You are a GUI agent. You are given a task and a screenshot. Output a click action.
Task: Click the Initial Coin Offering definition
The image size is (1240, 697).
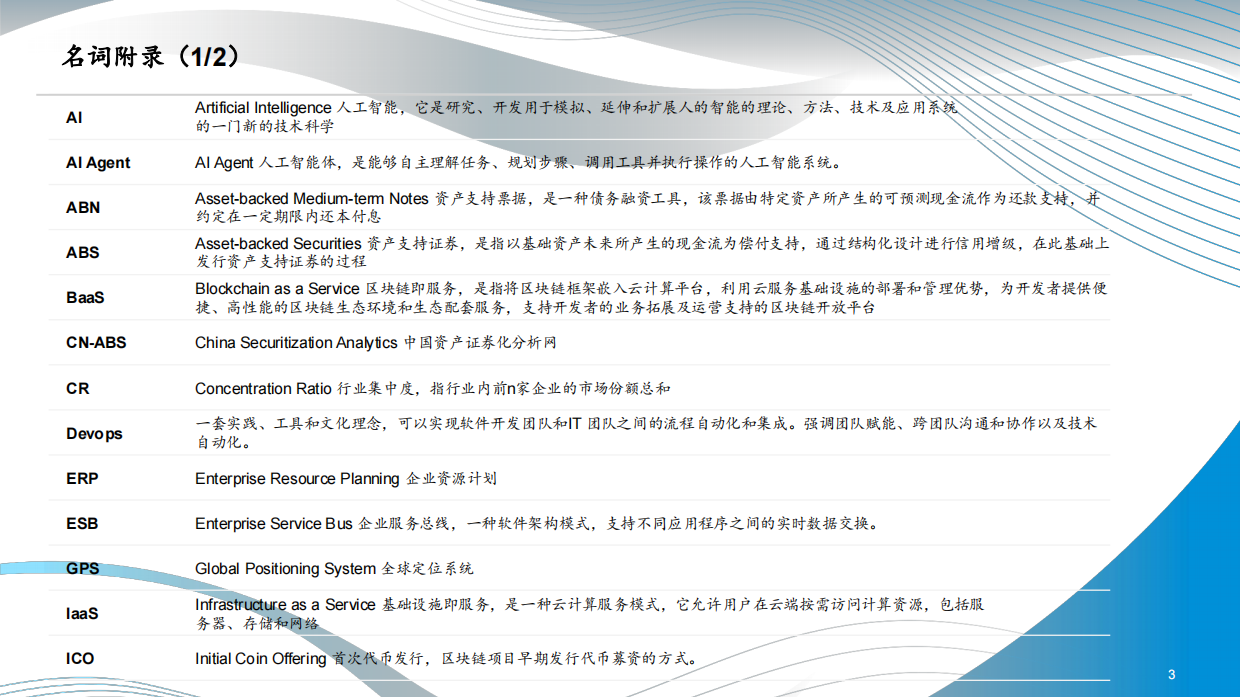tap(446, 659)
